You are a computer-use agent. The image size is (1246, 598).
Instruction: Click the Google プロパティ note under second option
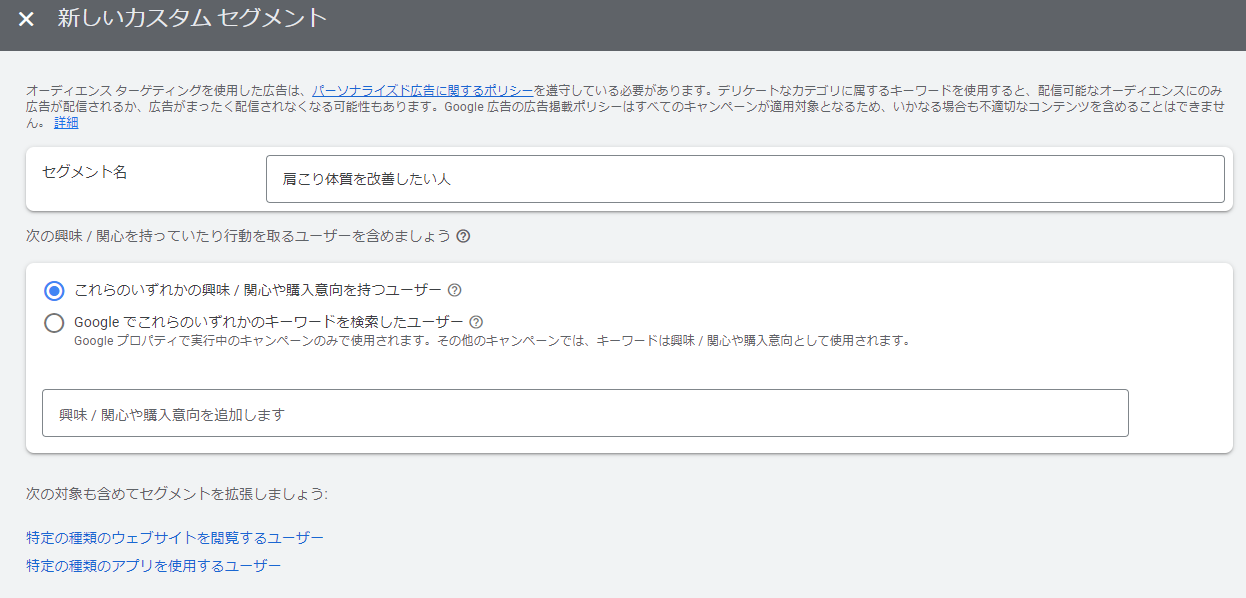pos(492,340)
